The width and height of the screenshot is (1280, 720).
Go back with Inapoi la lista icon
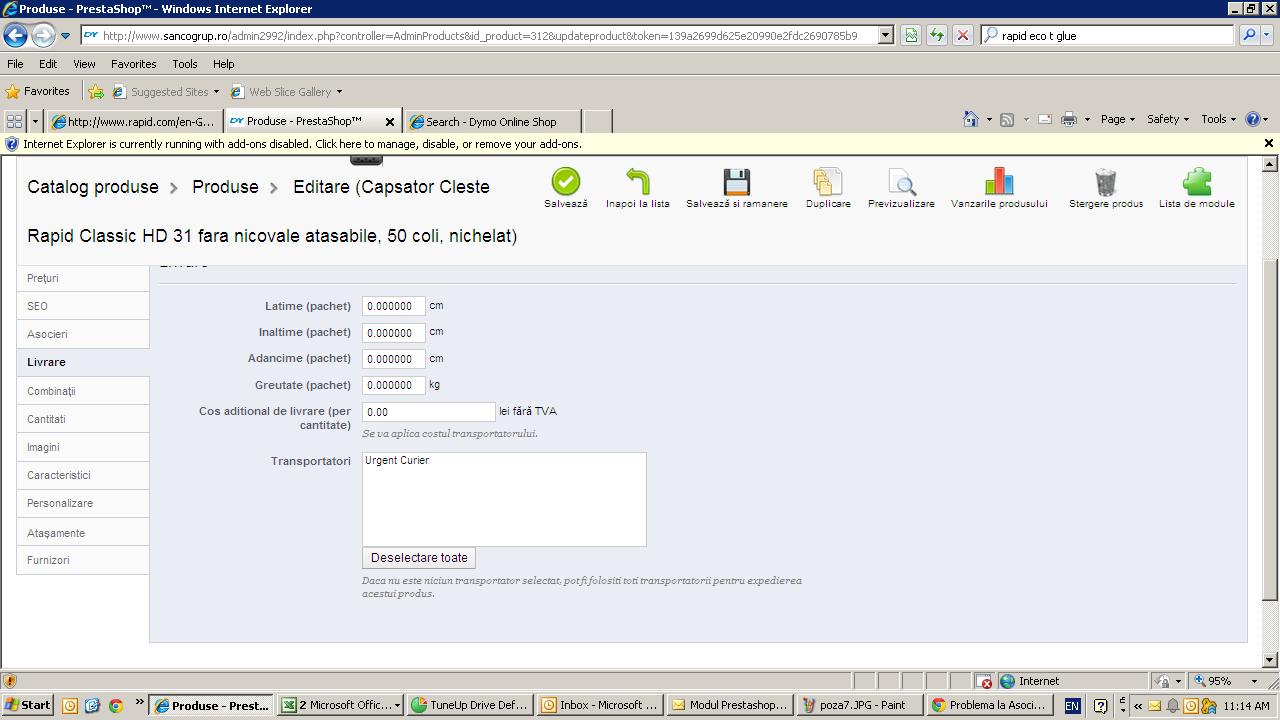[638, 182]
